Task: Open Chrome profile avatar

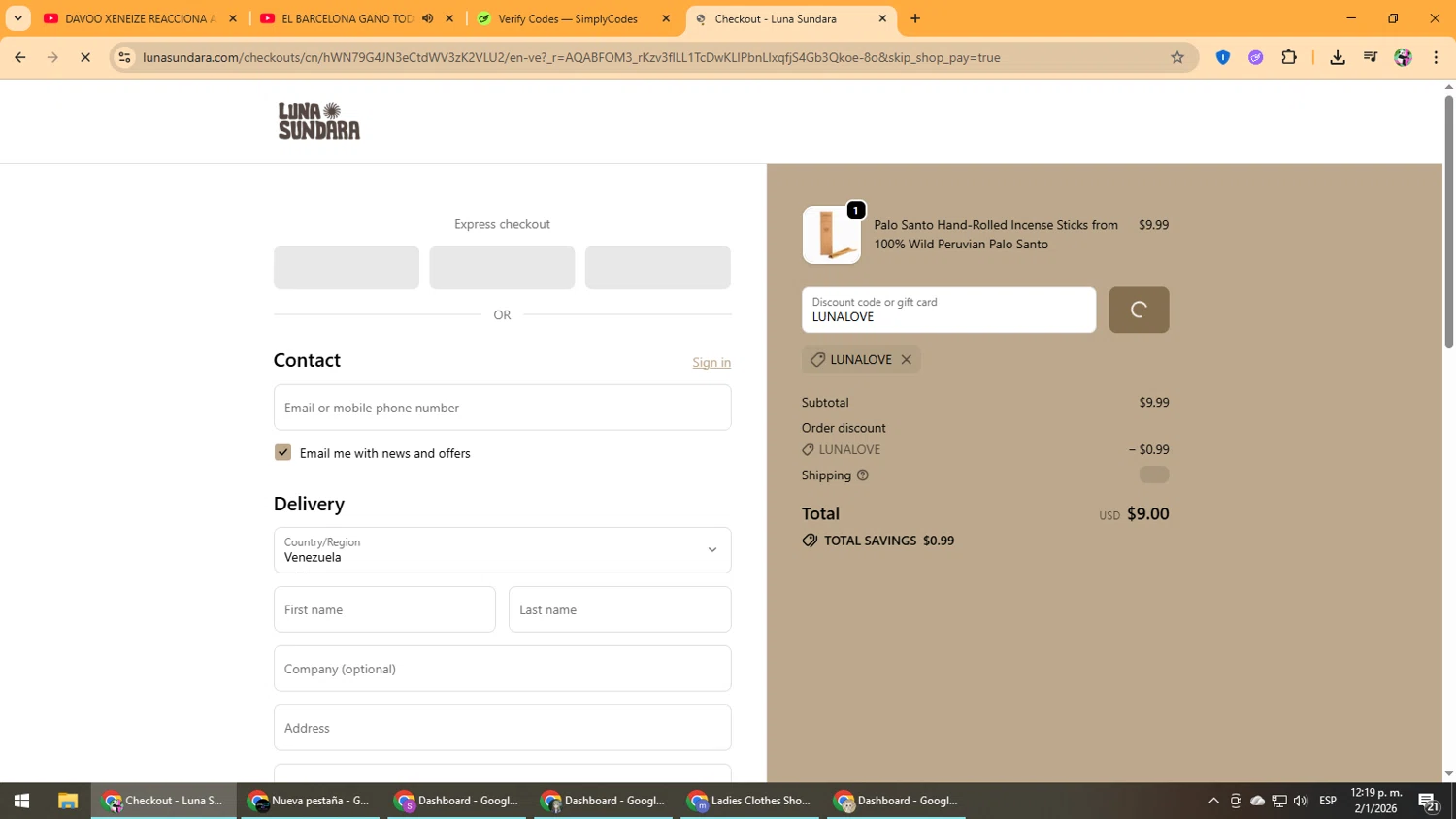Action: (x=1404, y=57)
